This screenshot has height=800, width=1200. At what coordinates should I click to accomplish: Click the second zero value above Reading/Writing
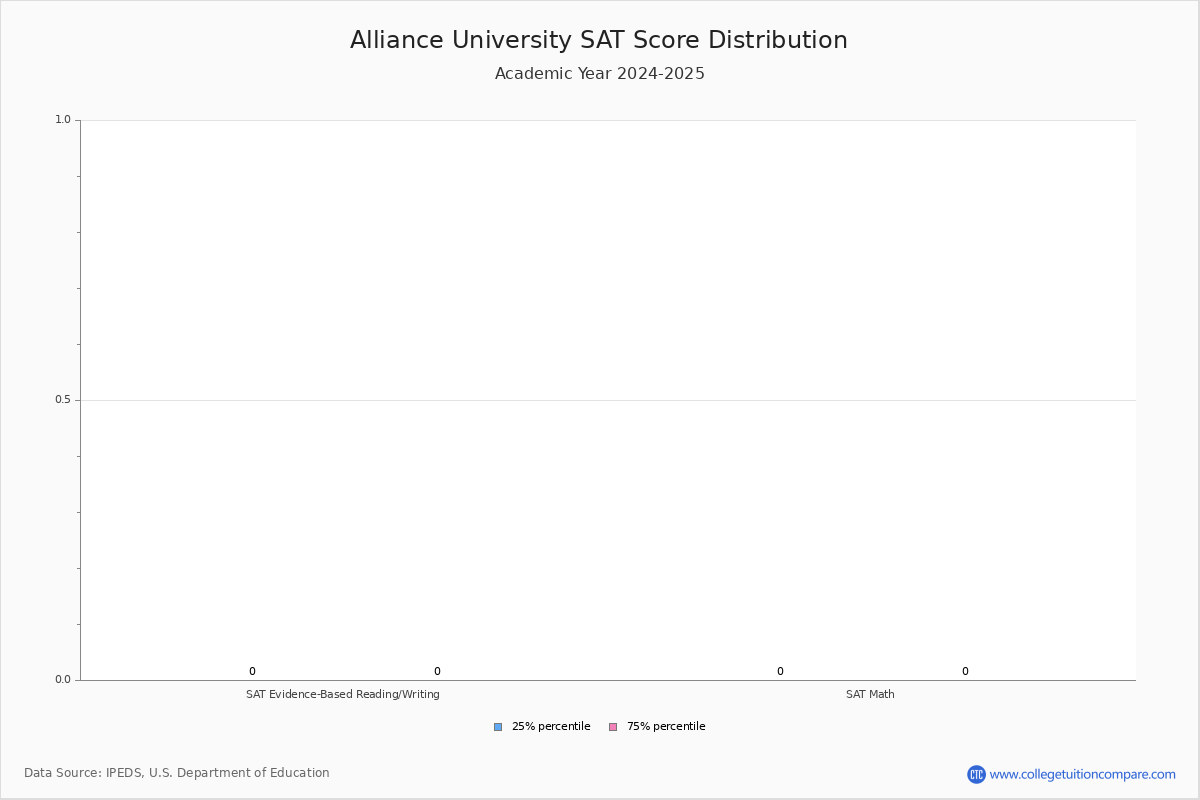[x=437, y=672]
